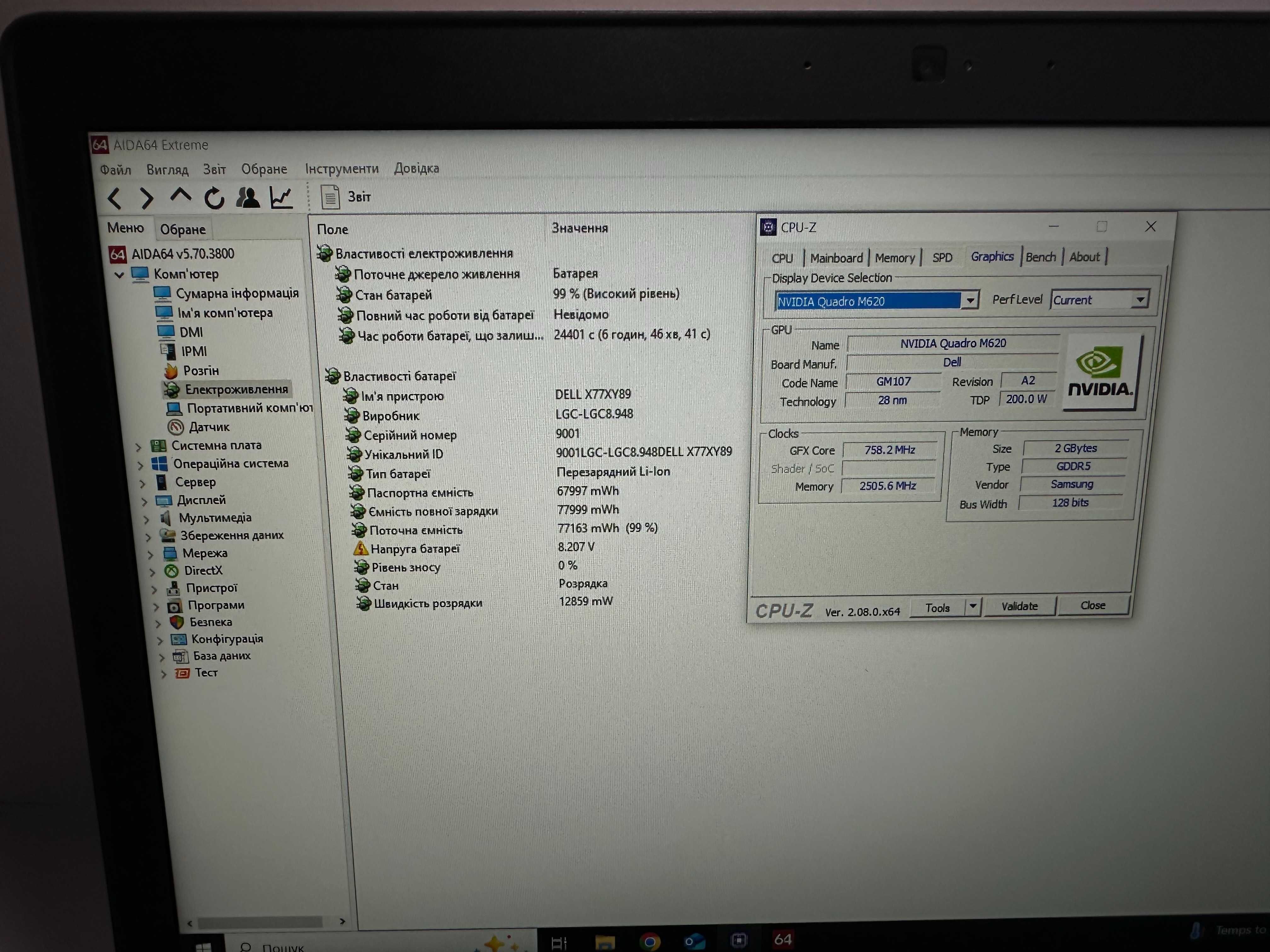Open the user profile toolbar icon

coord(248,198)
